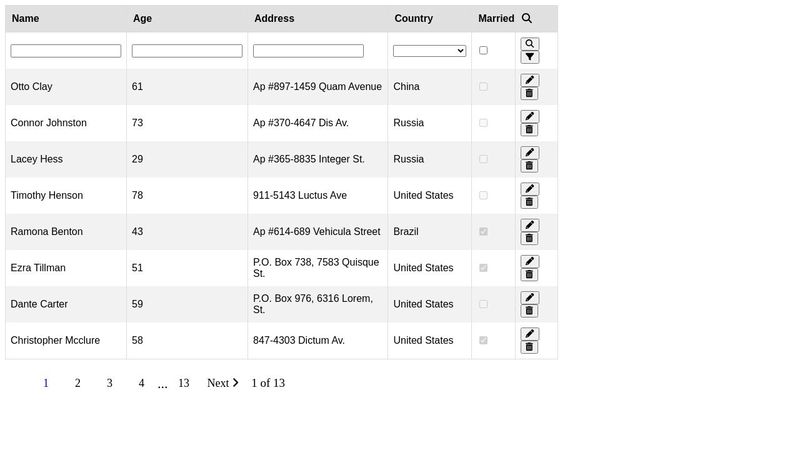Viewport: 800px width, 450px height.
Task: Go to page 3
Action: 109,383
